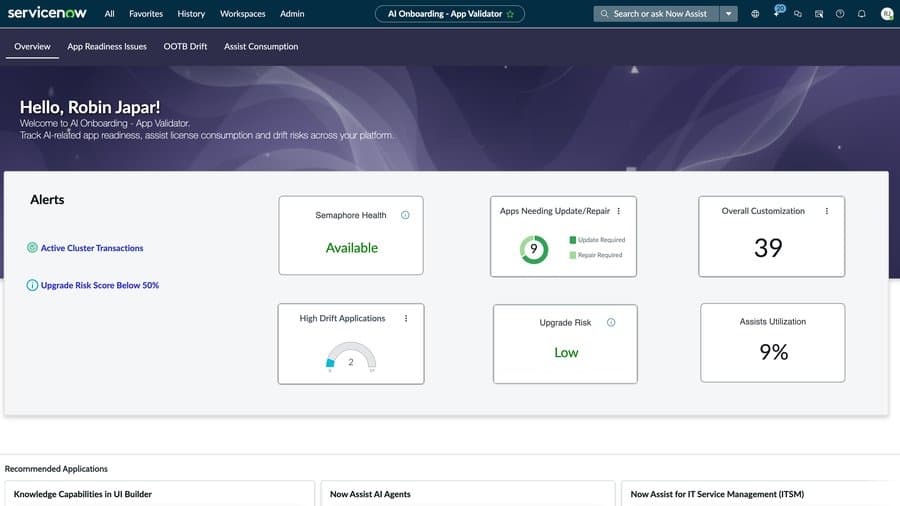The width and height of the screenshot is (900, 506).
Task: Open Knowledge Capabilities in UI Builder card
Action: coord(160,493)
